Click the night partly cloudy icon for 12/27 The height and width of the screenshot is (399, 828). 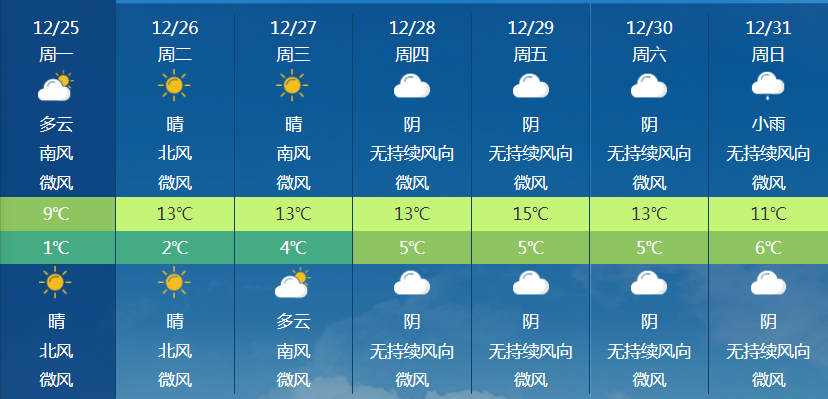point(293,282)
